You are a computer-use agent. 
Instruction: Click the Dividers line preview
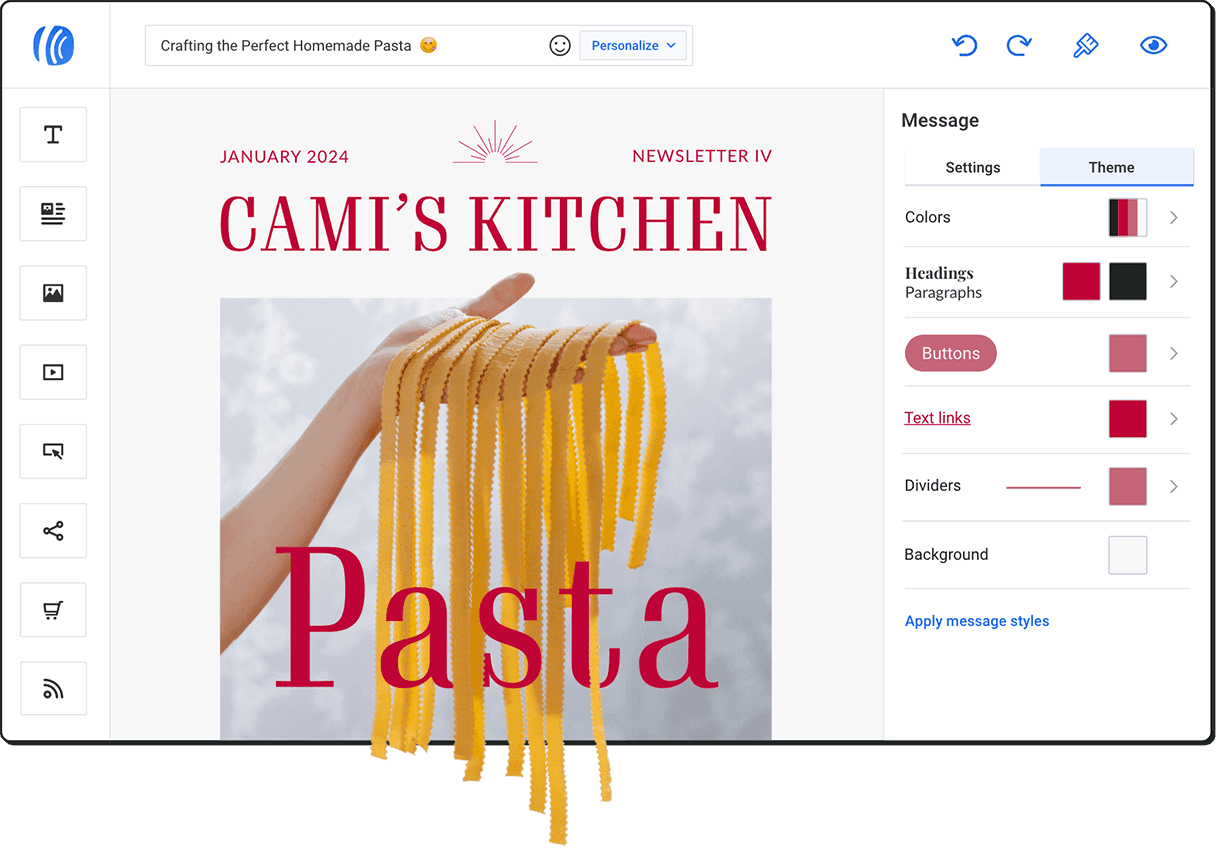coord(1043,487)
